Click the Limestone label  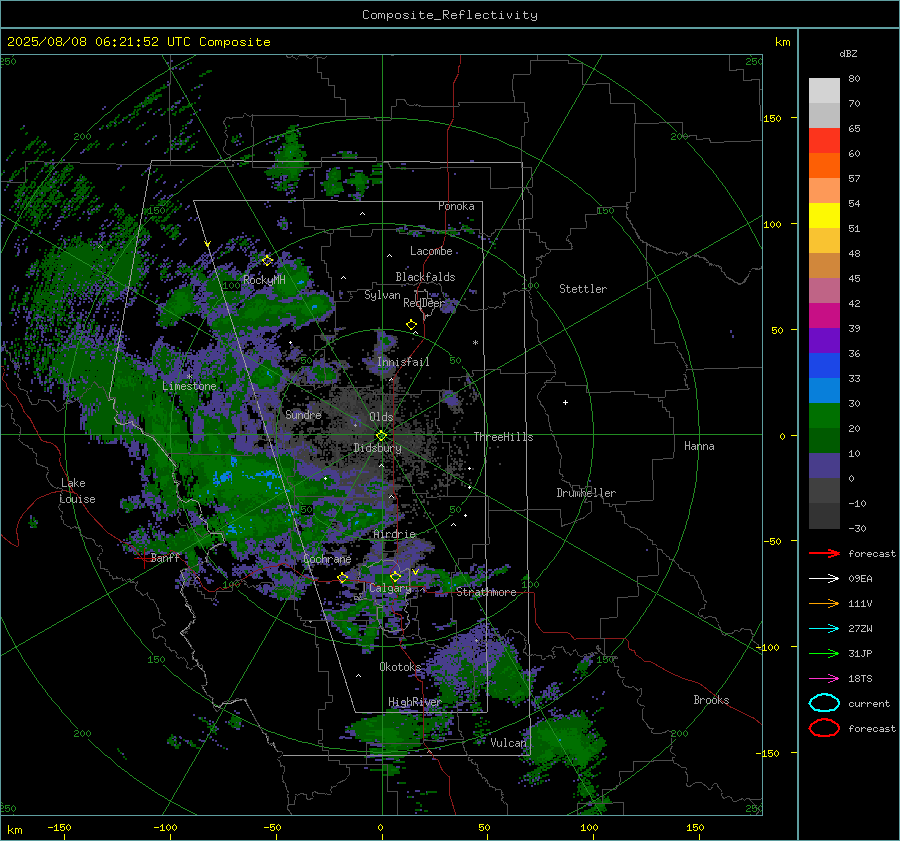point(189,386)
